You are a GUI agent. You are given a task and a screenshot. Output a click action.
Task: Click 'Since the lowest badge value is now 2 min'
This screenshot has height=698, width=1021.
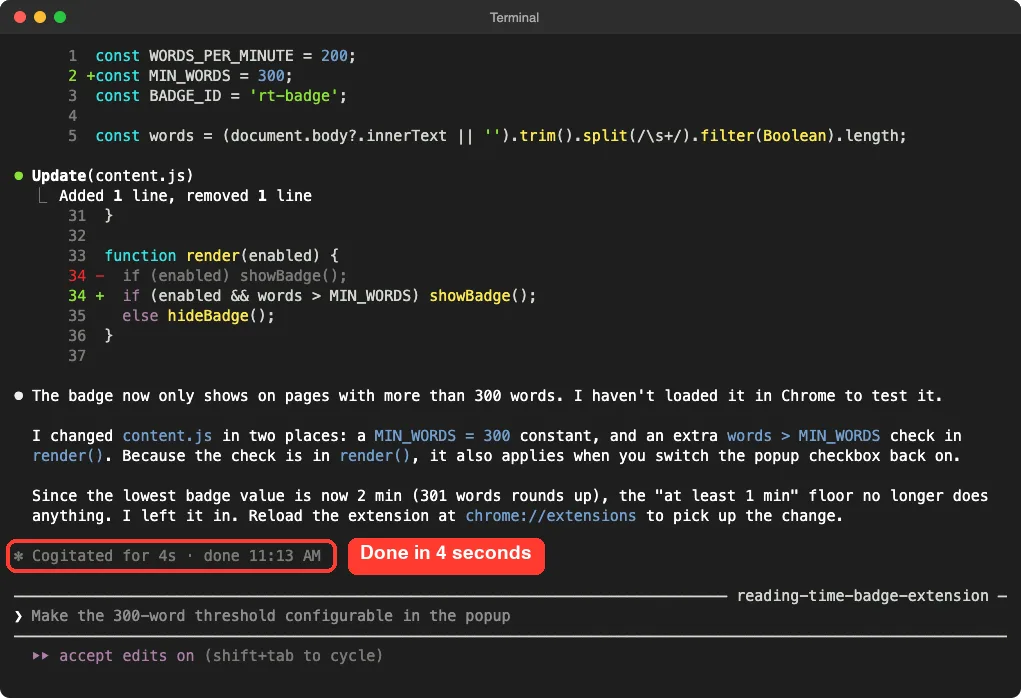click(x=217, y=496)
